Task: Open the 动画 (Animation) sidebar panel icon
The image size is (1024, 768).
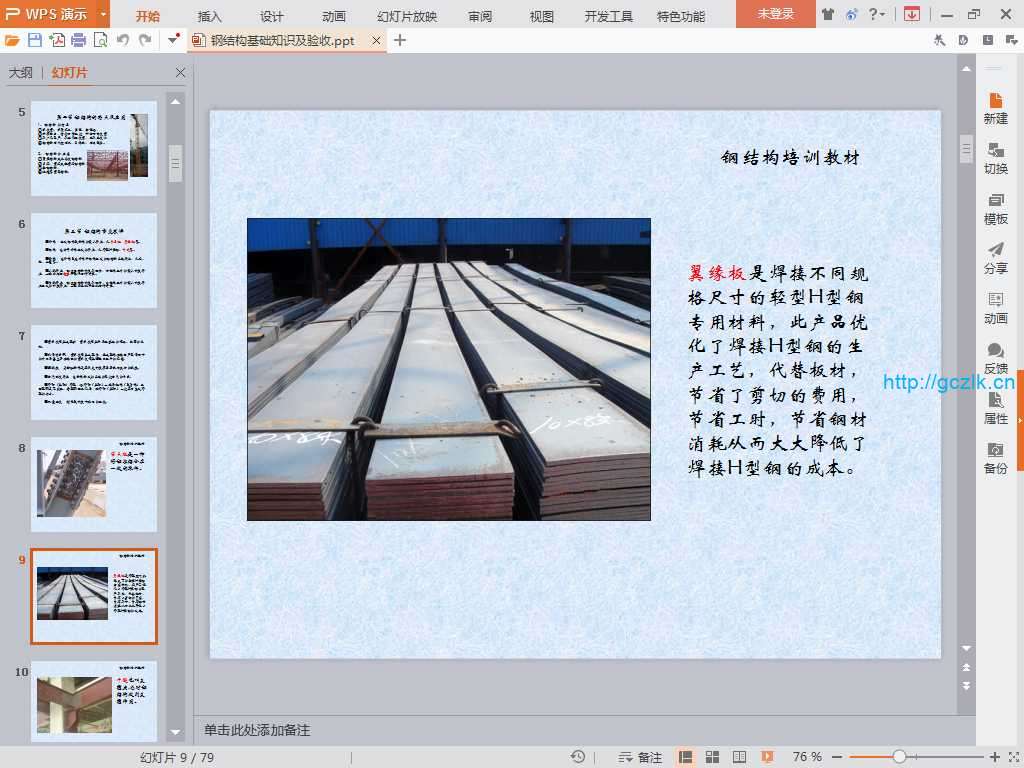Action: point(995,308)
